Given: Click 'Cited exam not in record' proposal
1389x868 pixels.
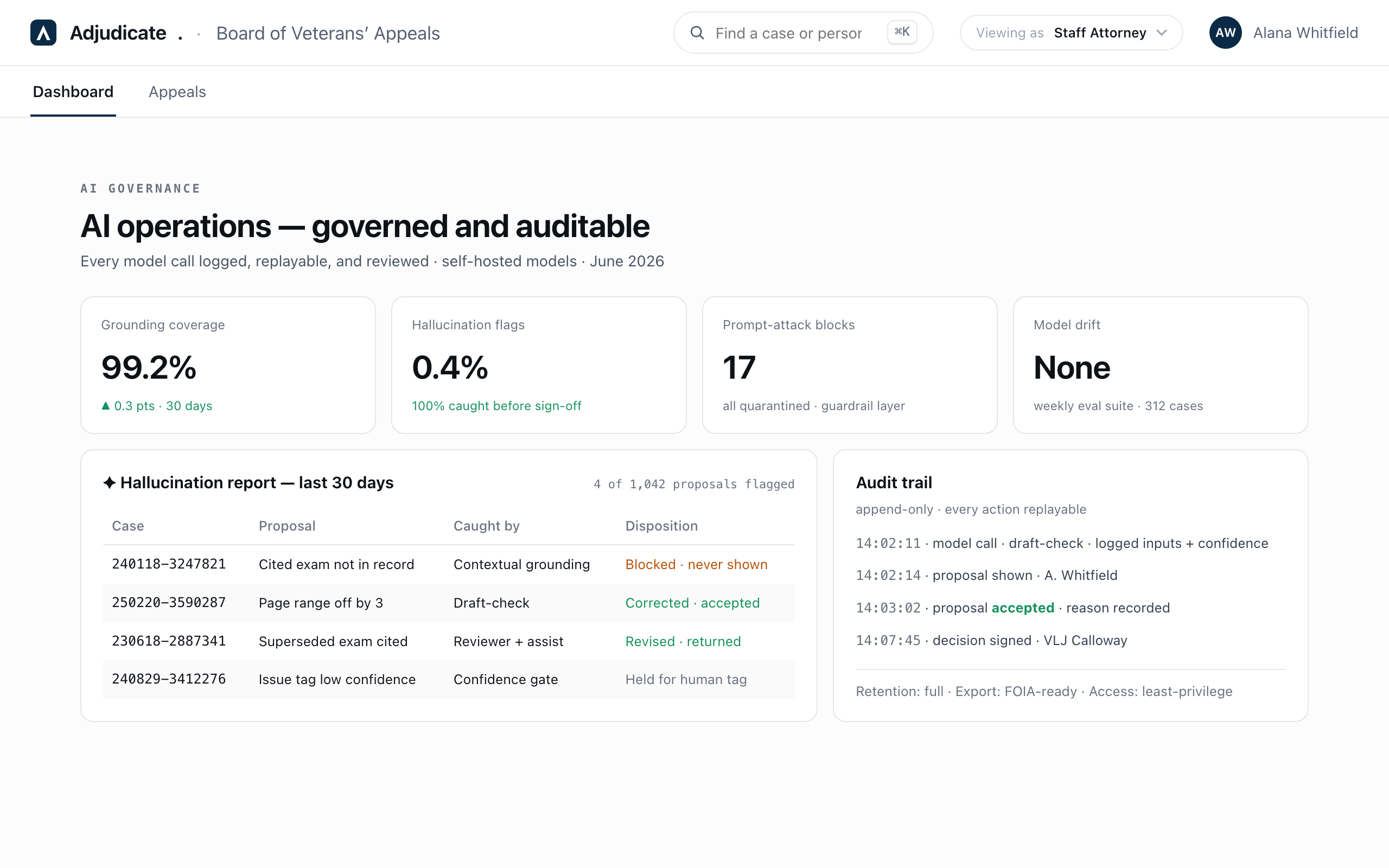Looking at the screenshot, I should (x=336, y=564).
